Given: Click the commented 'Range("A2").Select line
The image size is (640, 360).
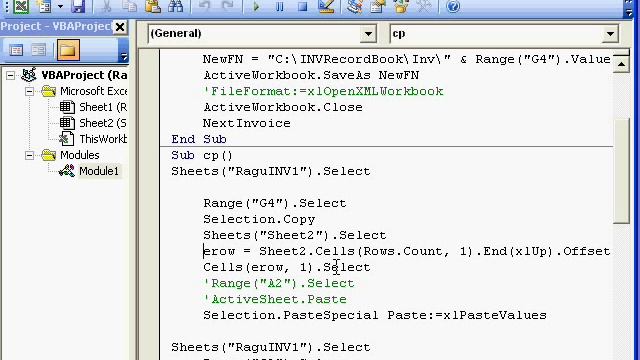Looking at the screenshot, I should click(279, 283).
